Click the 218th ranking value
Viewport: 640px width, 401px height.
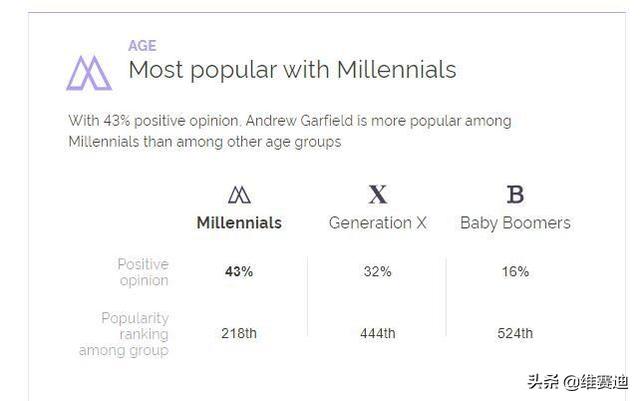[239, 333]
